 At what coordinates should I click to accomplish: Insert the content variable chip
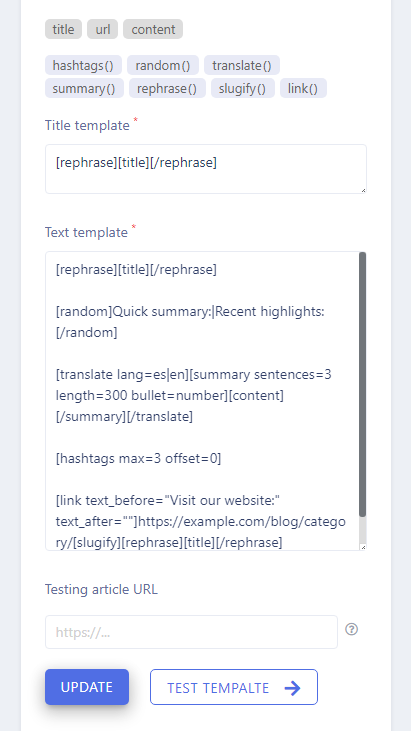coord(153,29)
